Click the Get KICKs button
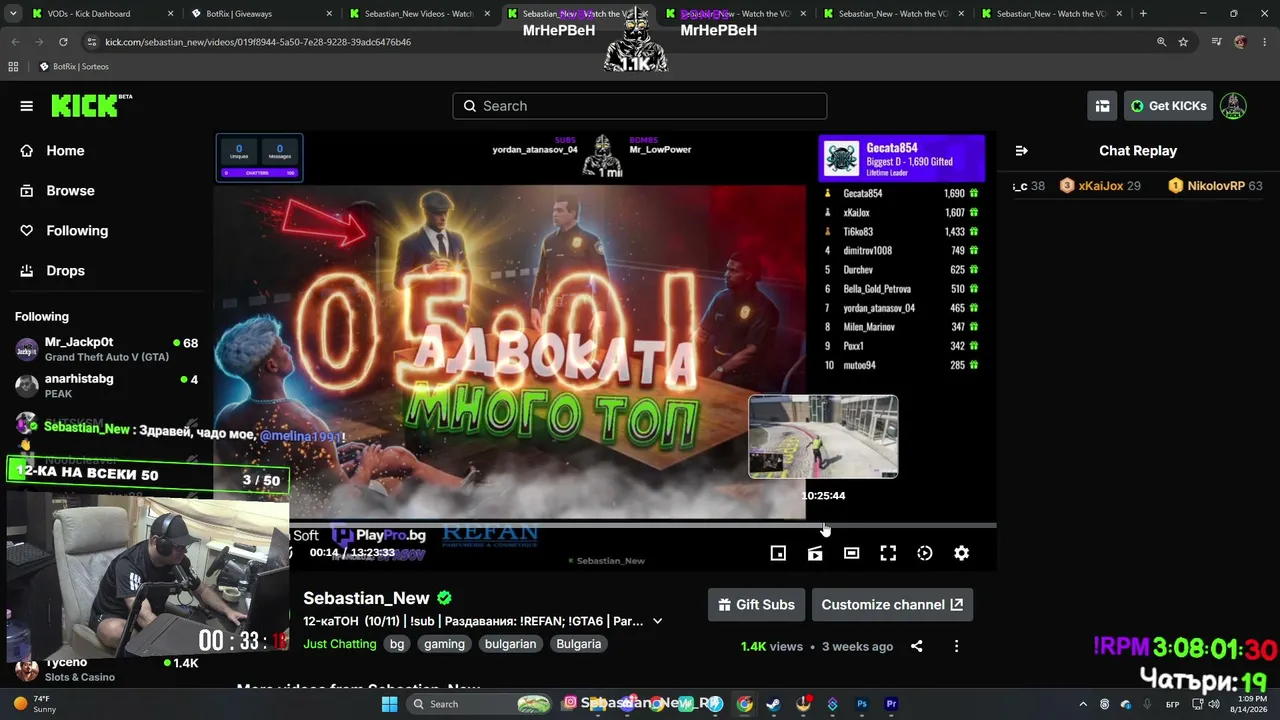 pyautogui.click(x=1168, y=106)
